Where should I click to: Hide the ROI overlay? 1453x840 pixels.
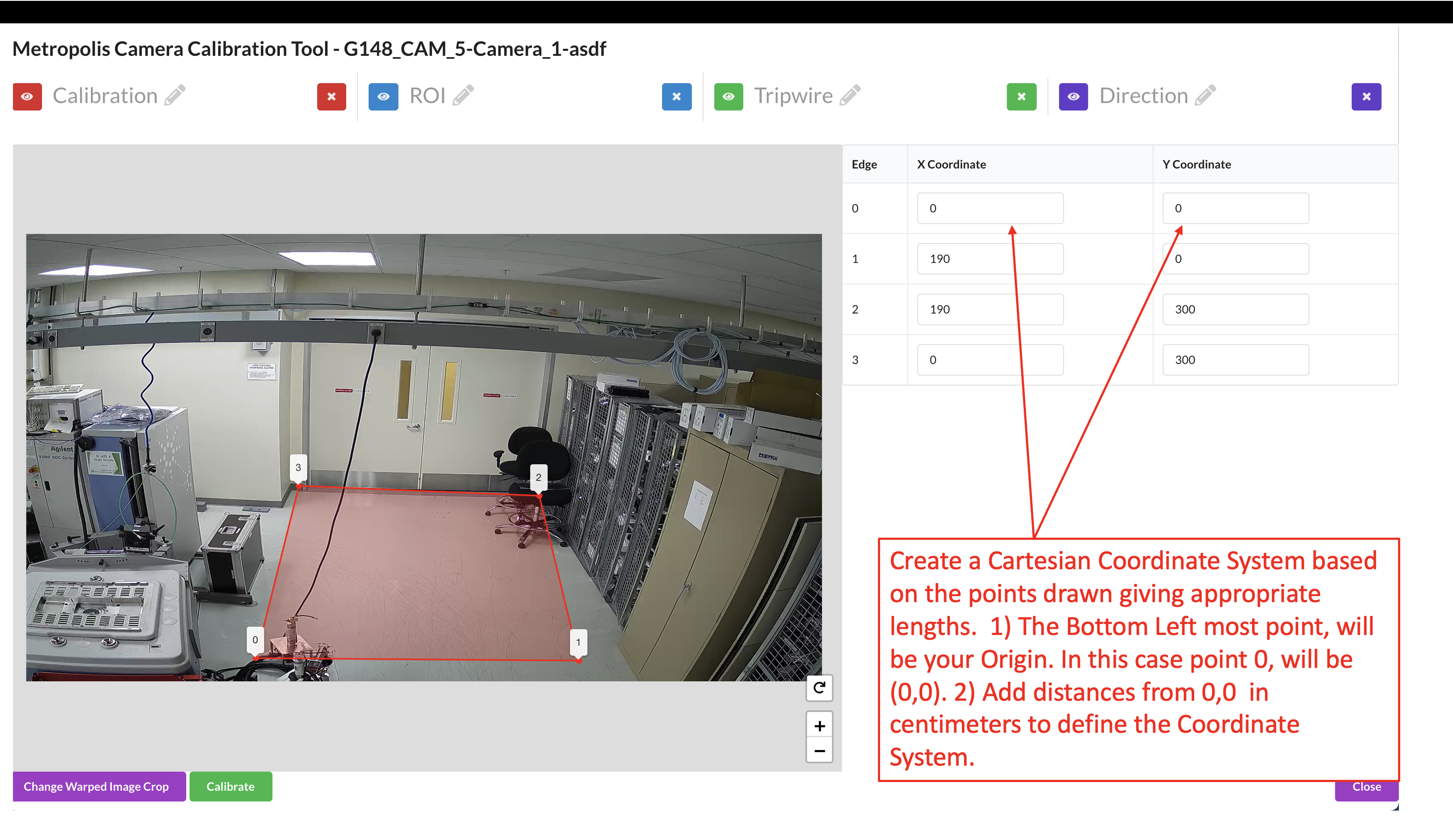point(383,96)
